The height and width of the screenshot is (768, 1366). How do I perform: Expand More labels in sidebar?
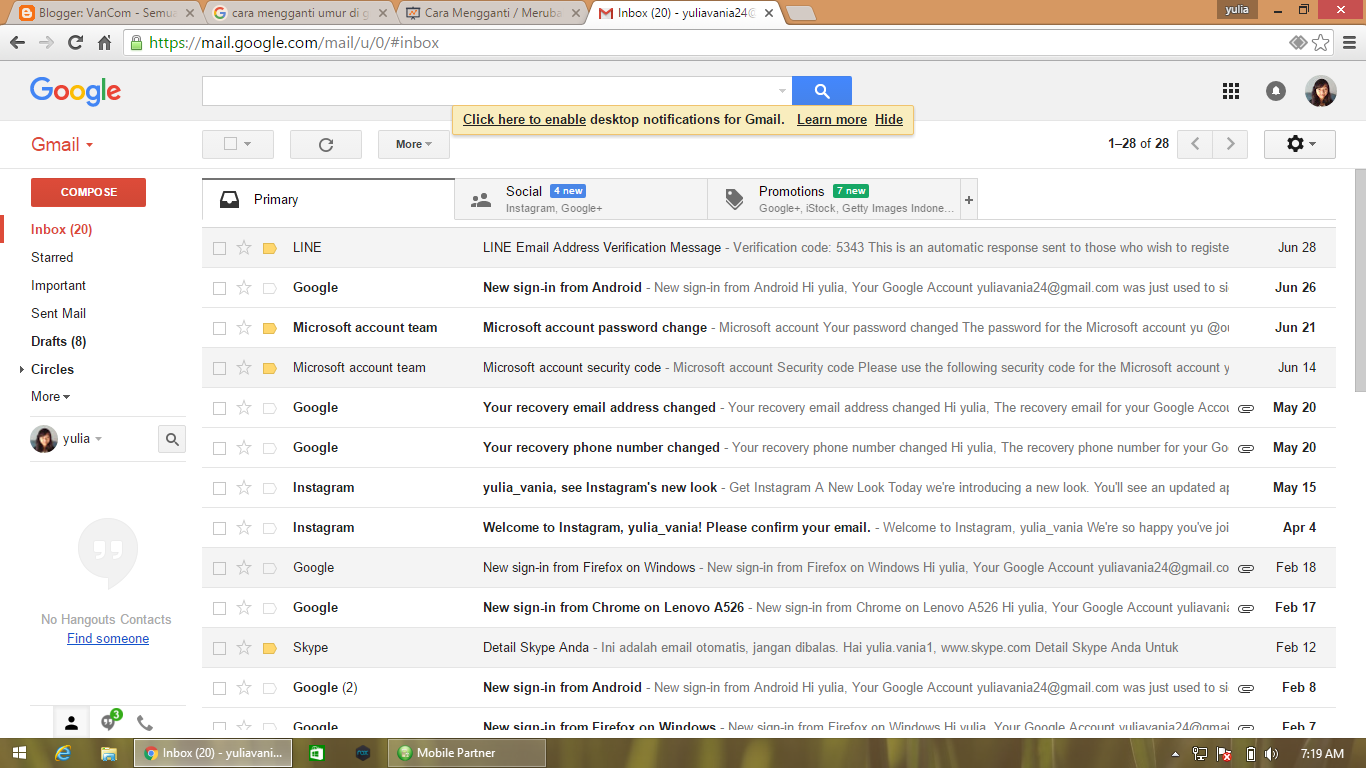(50, 397)
